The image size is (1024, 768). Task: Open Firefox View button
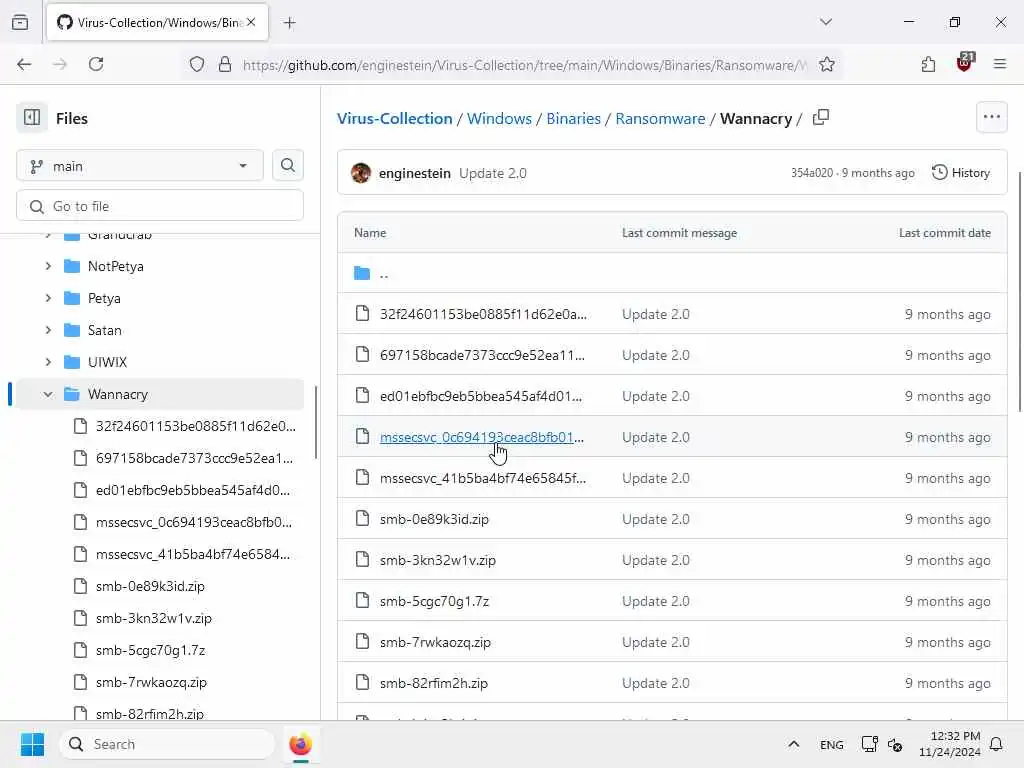coord(20,22)
